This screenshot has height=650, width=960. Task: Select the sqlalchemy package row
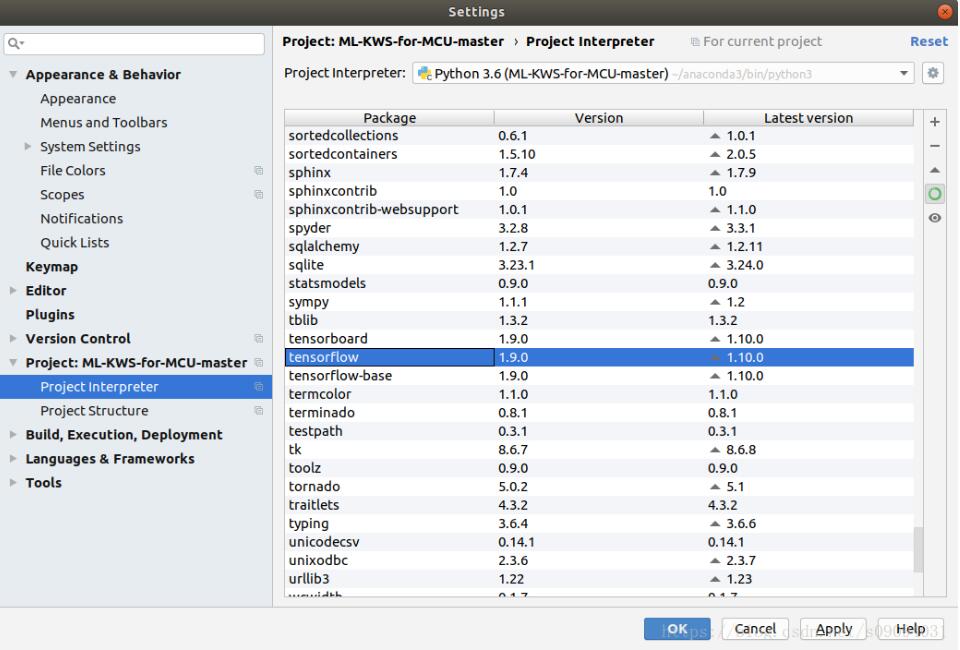coord(599,246)
